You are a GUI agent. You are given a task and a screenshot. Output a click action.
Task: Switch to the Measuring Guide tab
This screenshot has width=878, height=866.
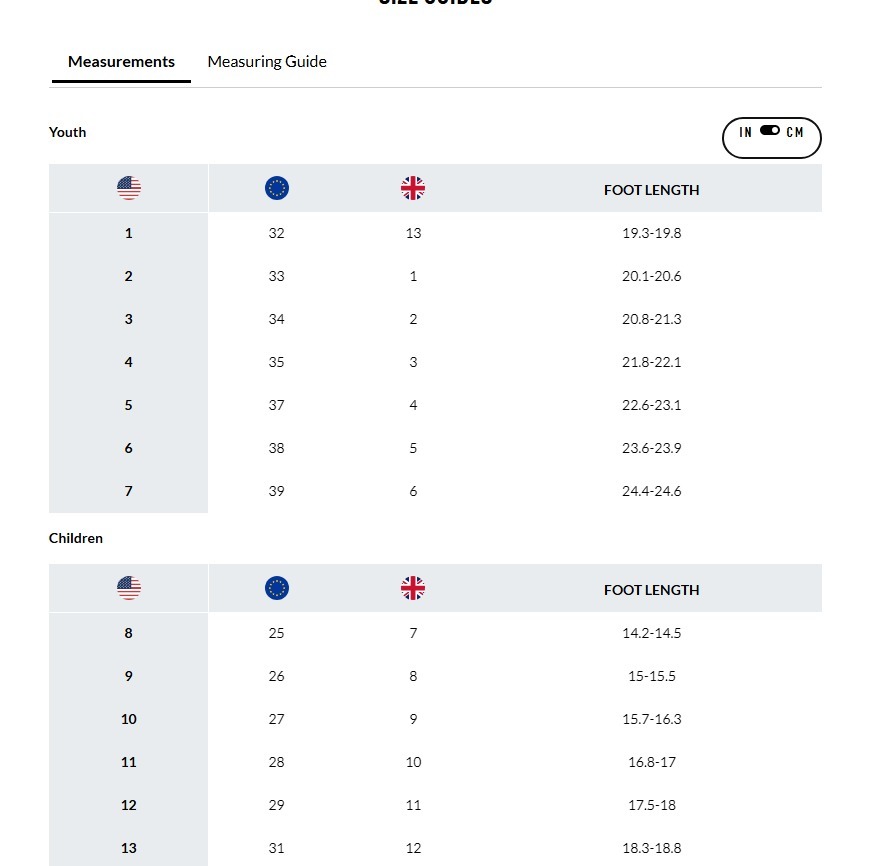(x=267, y=62)
